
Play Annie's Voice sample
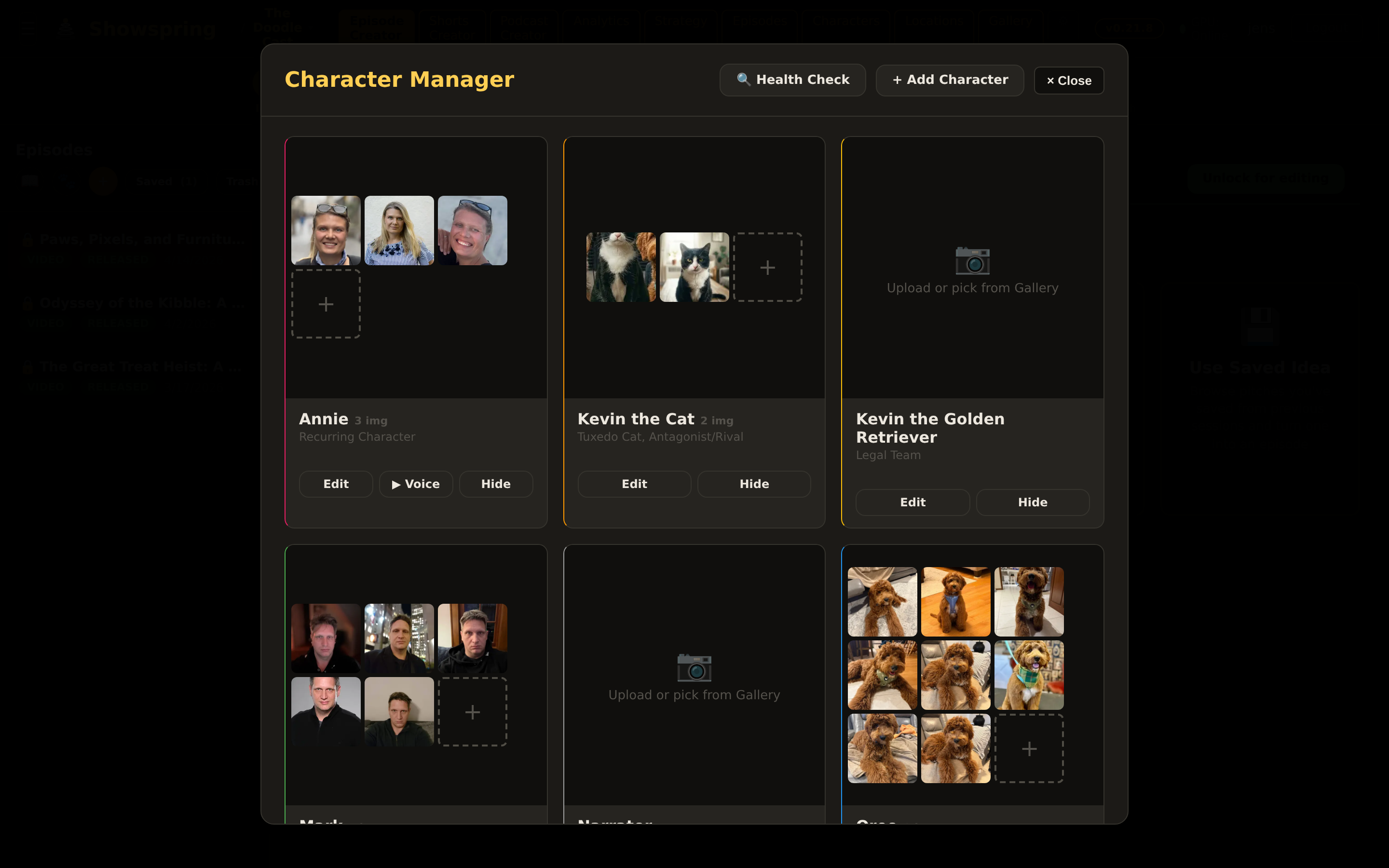(416, 484)
